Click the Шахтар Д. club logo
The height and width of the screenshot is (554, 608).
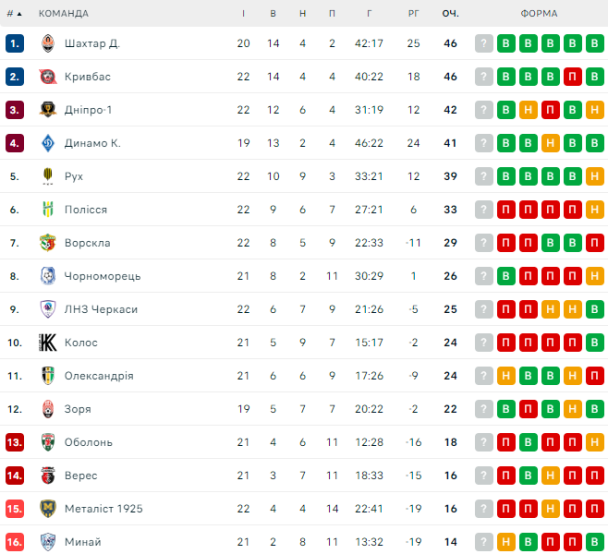pos(48,43)
